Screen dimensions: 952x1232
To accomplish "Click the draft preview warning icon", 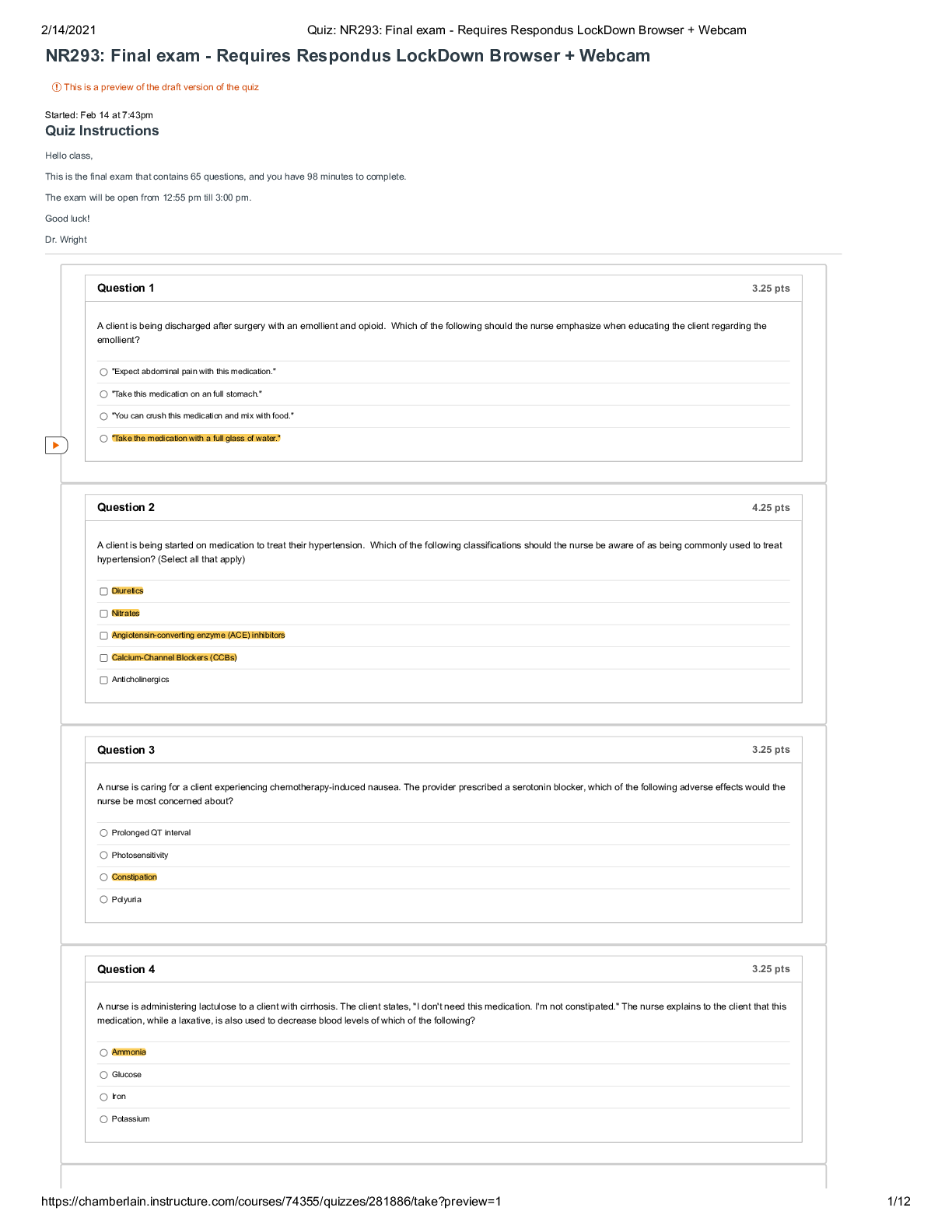I will coord(57,87).
